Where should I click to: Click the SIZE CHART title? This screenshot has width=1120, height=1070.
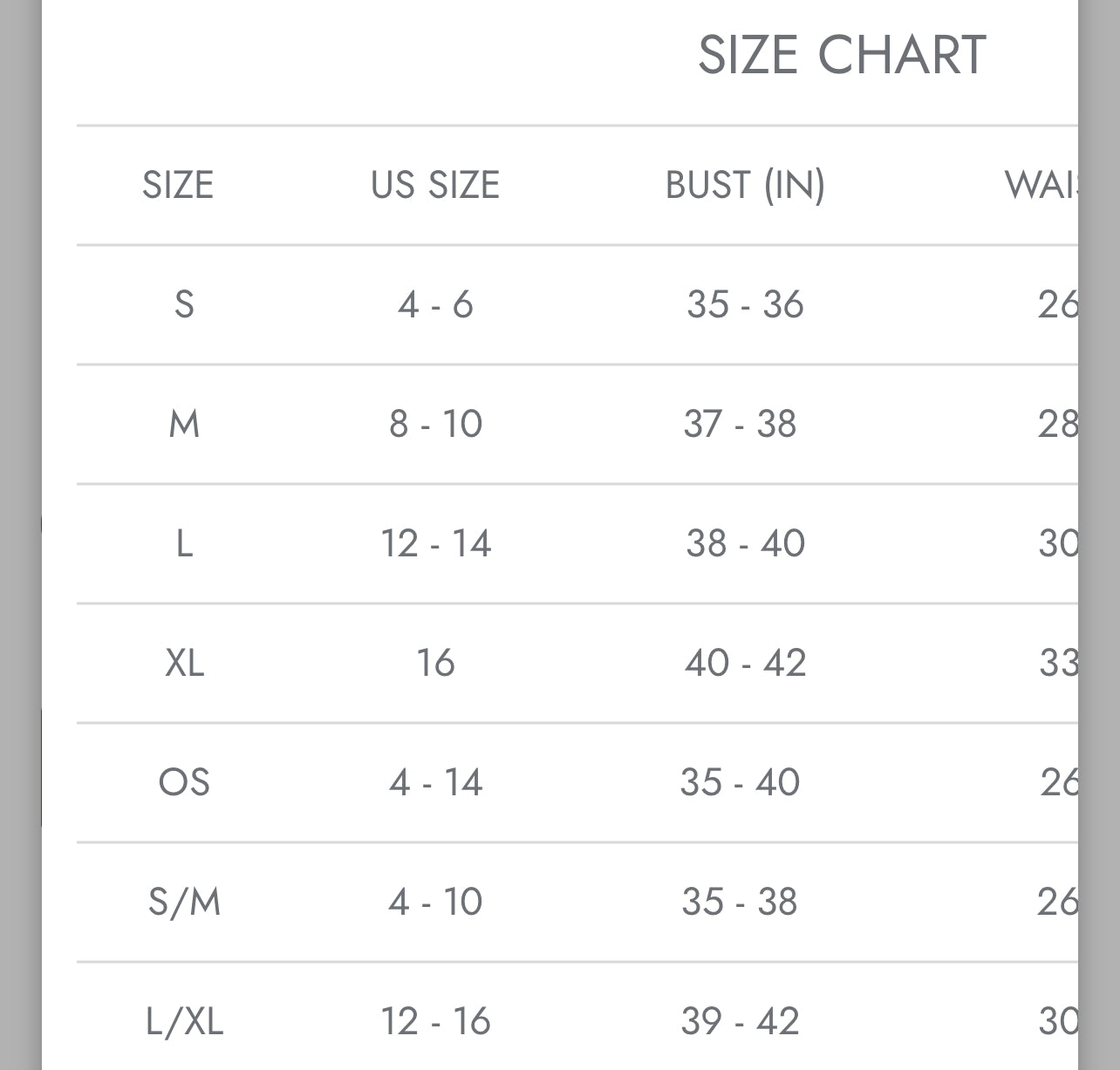(842, 55)
